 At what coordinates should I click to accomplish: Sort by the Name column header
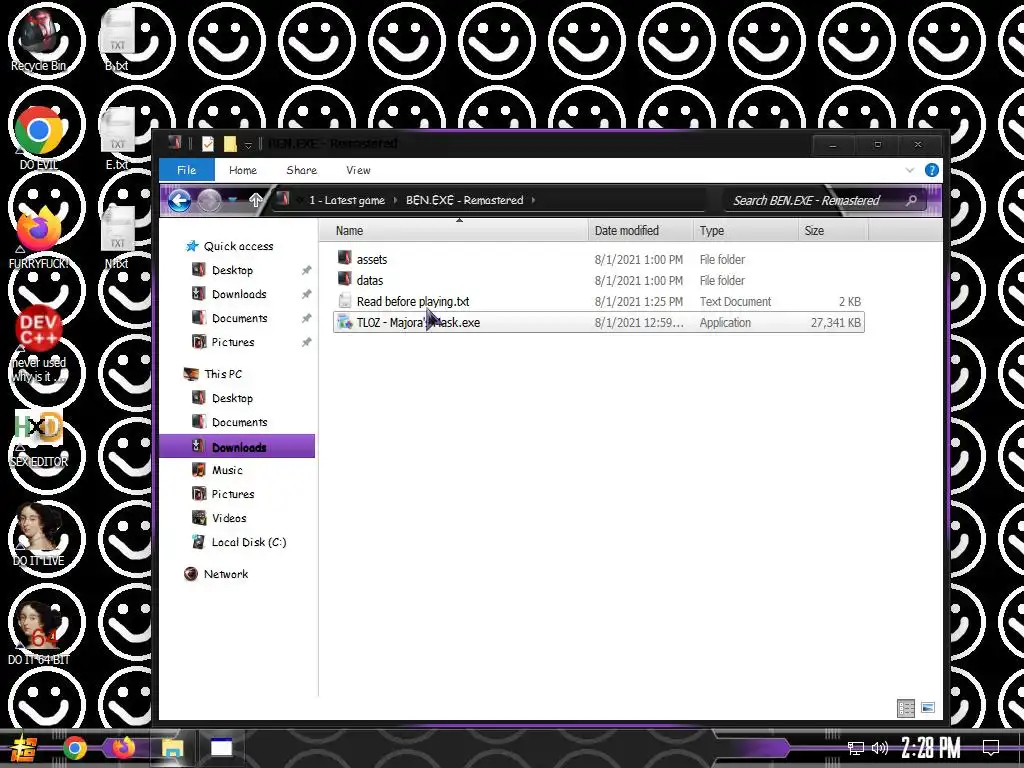pos(454,231)
